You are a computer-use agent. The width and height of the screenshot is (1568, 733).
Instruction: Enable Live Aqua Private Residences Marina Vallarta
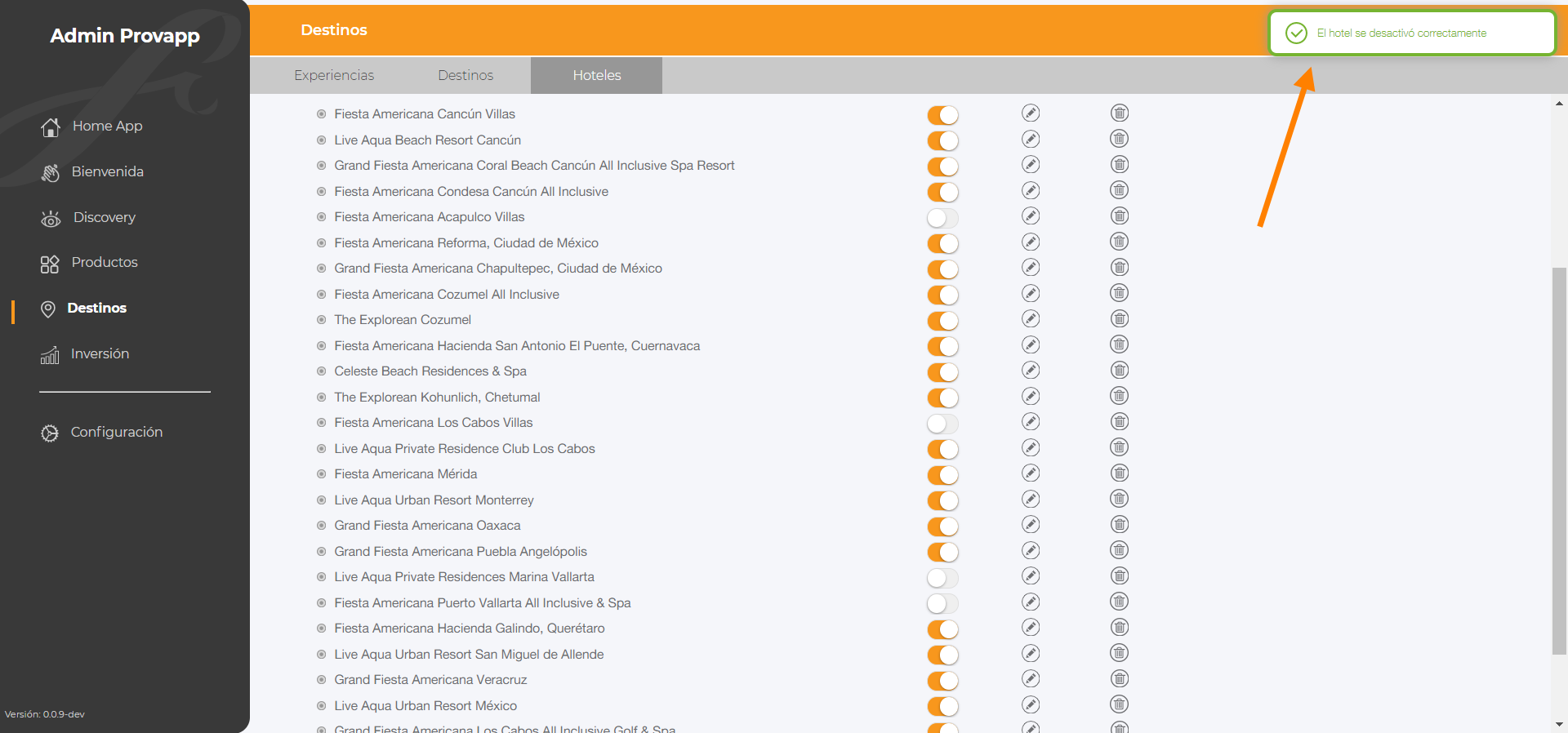pos(942,578)
